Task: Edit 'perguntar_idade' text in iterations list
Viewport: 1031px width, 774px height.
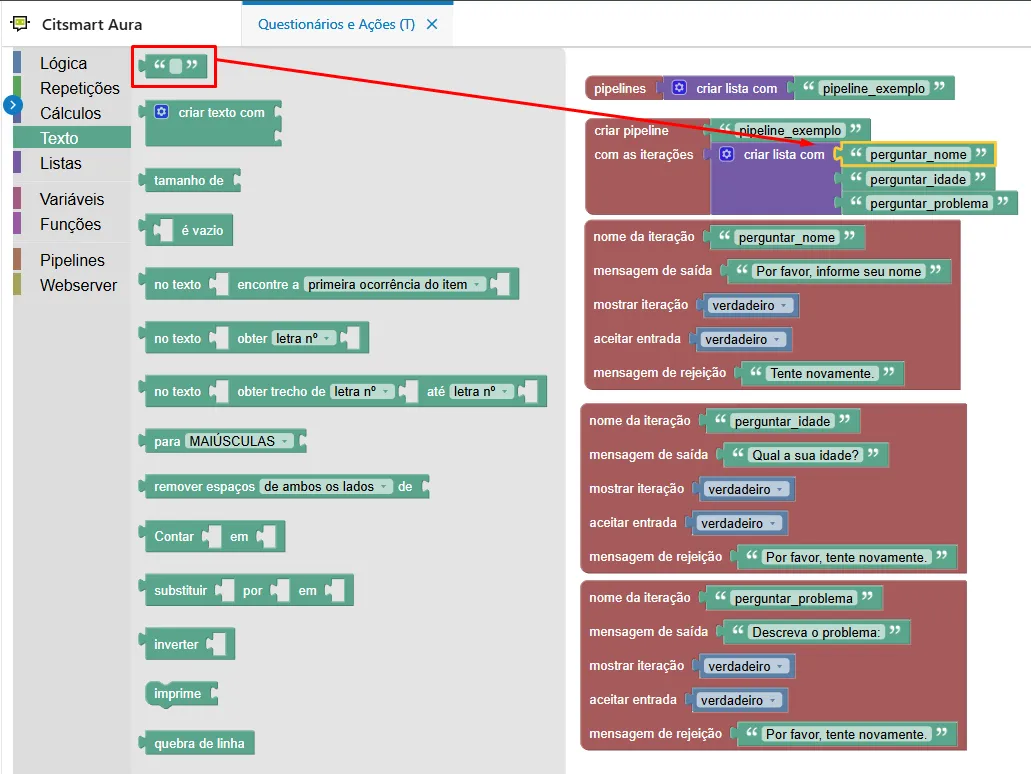Action: point(918,180)
